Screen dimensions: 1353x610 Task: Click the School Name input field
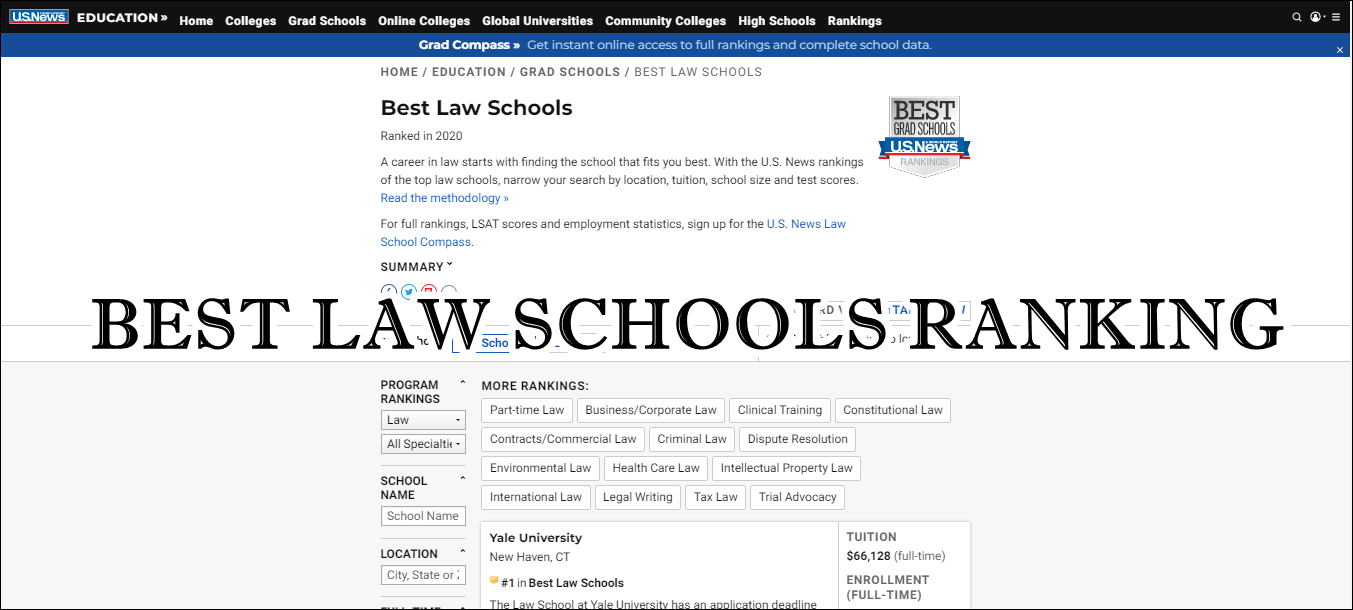(423, 515)
